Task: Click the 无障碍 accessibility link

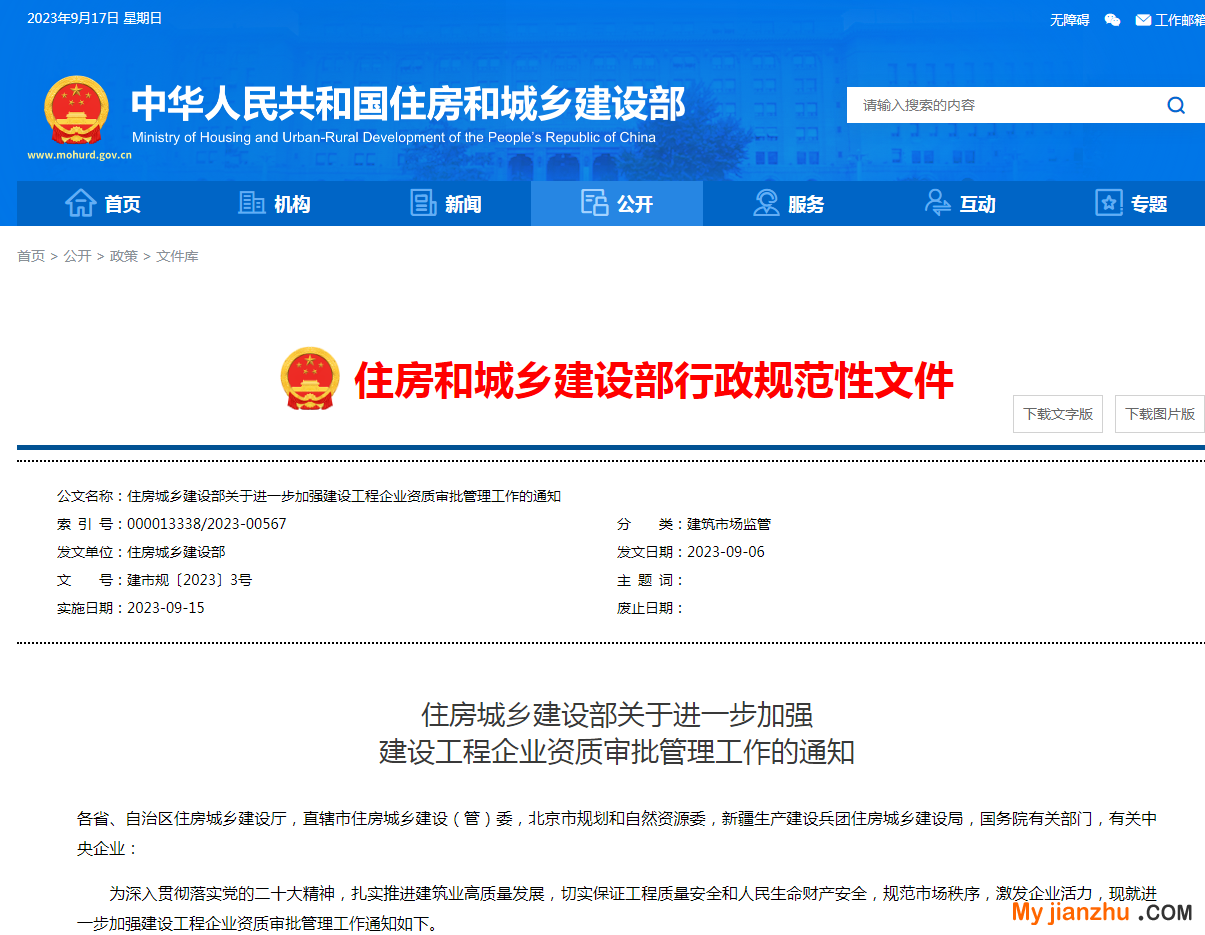Action: click(x=1069, y=20)
